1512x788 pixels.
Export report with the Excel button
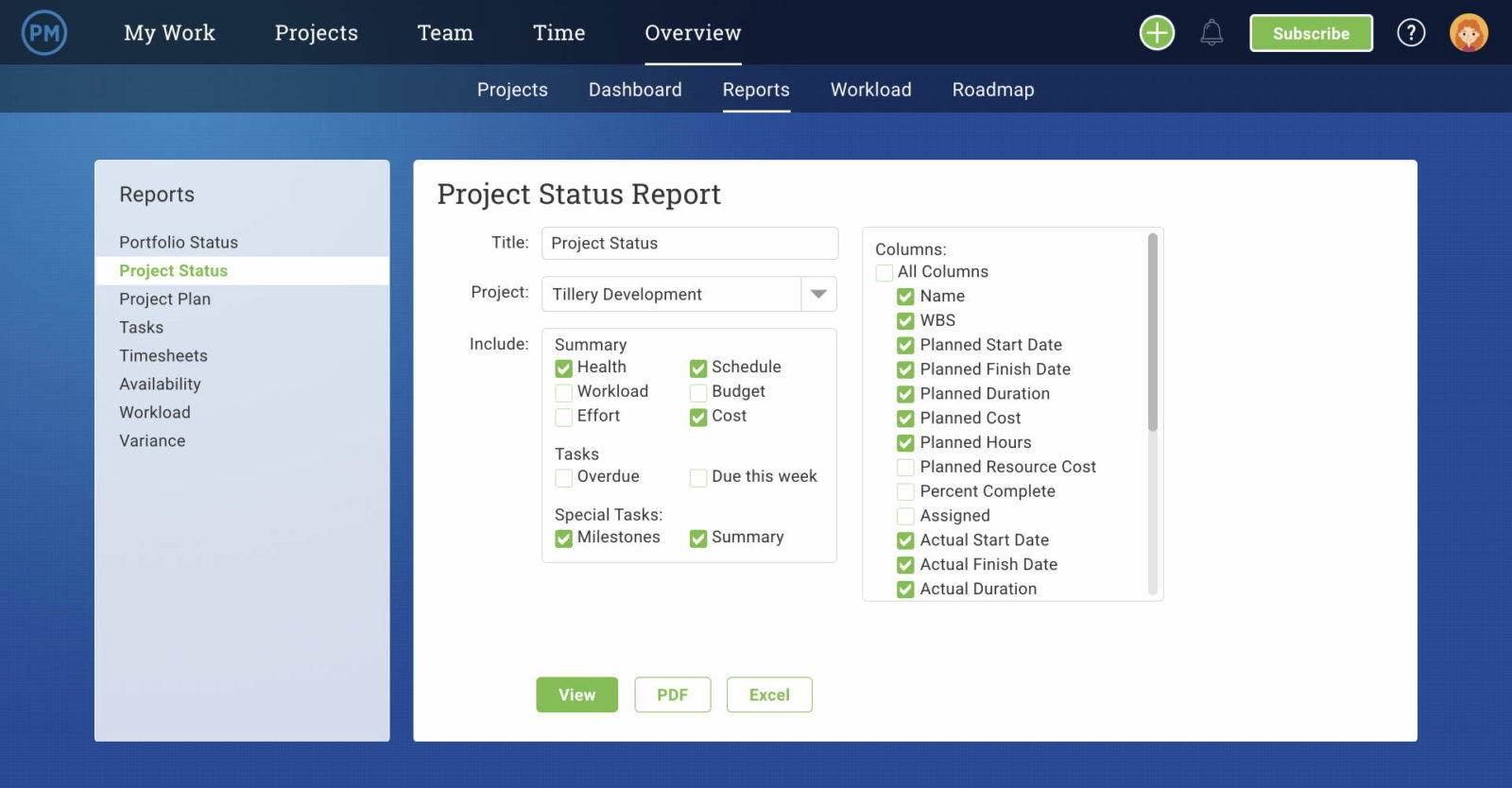(x=769, y=694)
